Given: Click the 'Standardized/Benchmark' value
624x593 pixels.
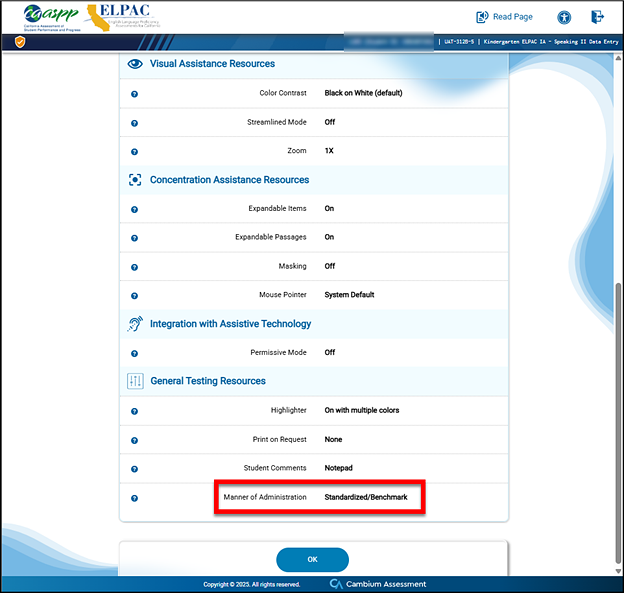Looking at the screenshot, I should click(366, 497).
